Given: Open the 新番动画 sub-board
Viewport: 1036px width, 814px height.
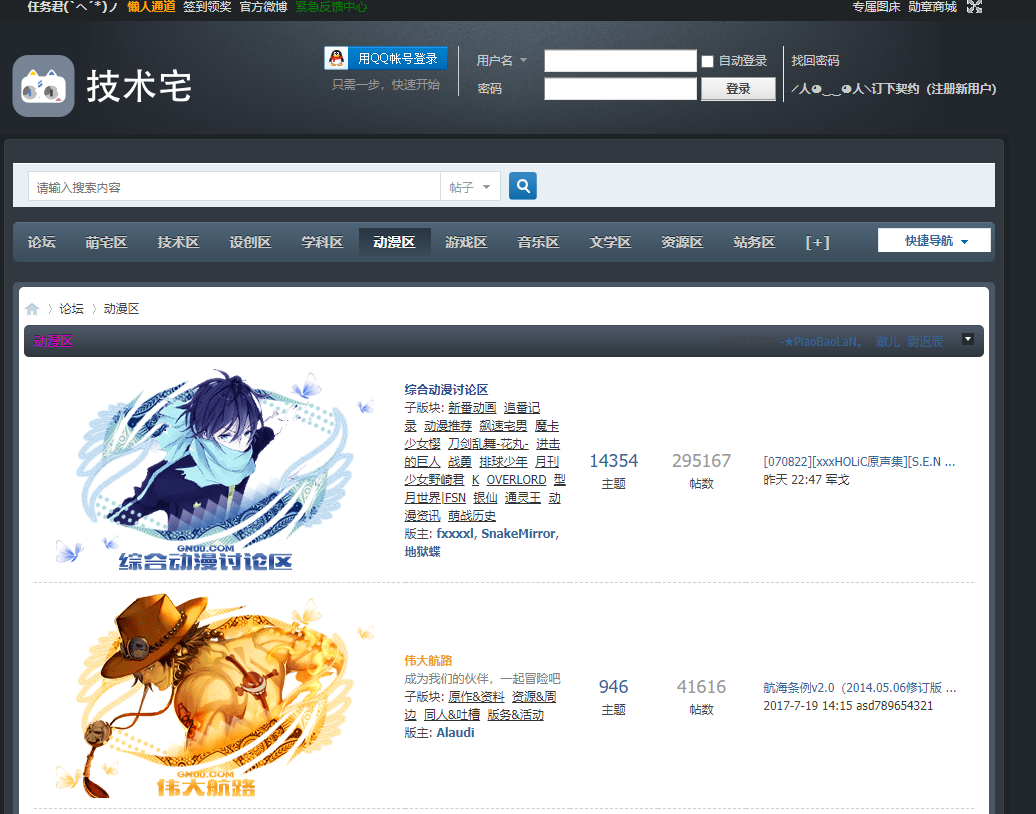Looking at the screenshot, I should click(472, 408).
